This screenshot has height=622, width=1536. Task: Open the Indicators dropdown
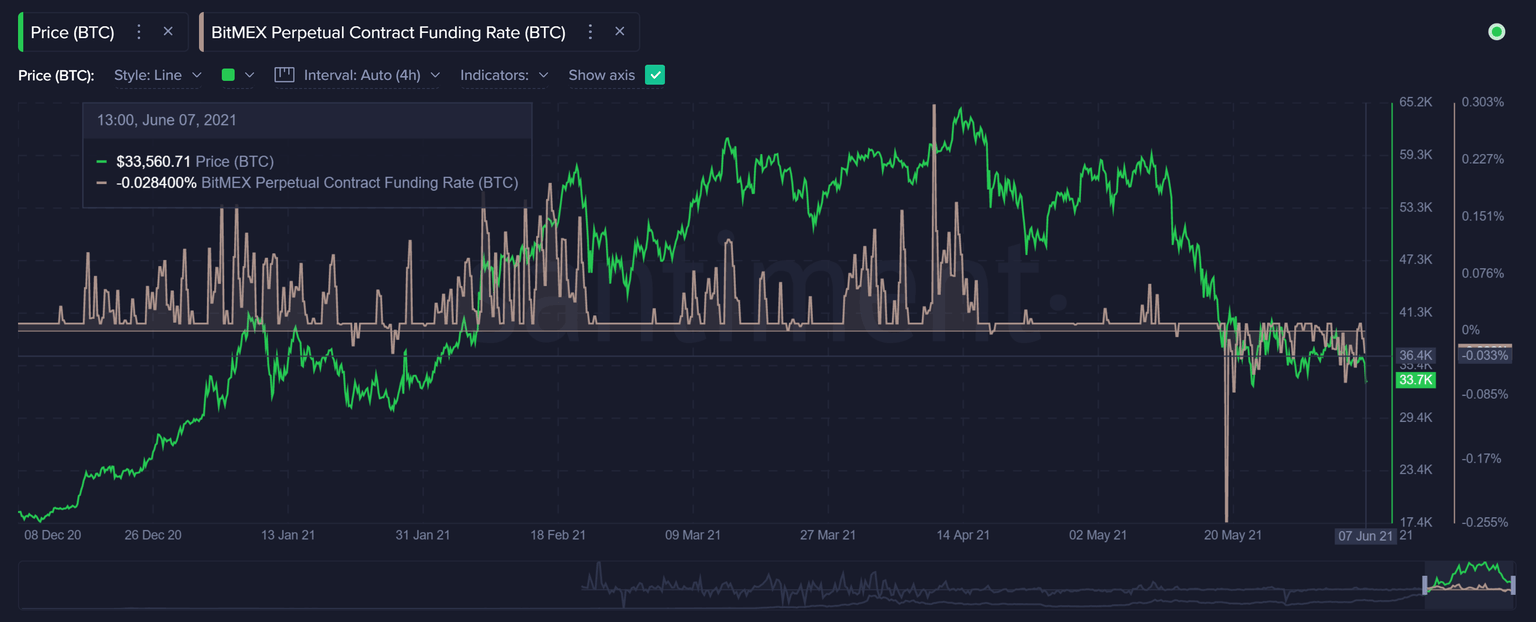(x=503, y=74)
